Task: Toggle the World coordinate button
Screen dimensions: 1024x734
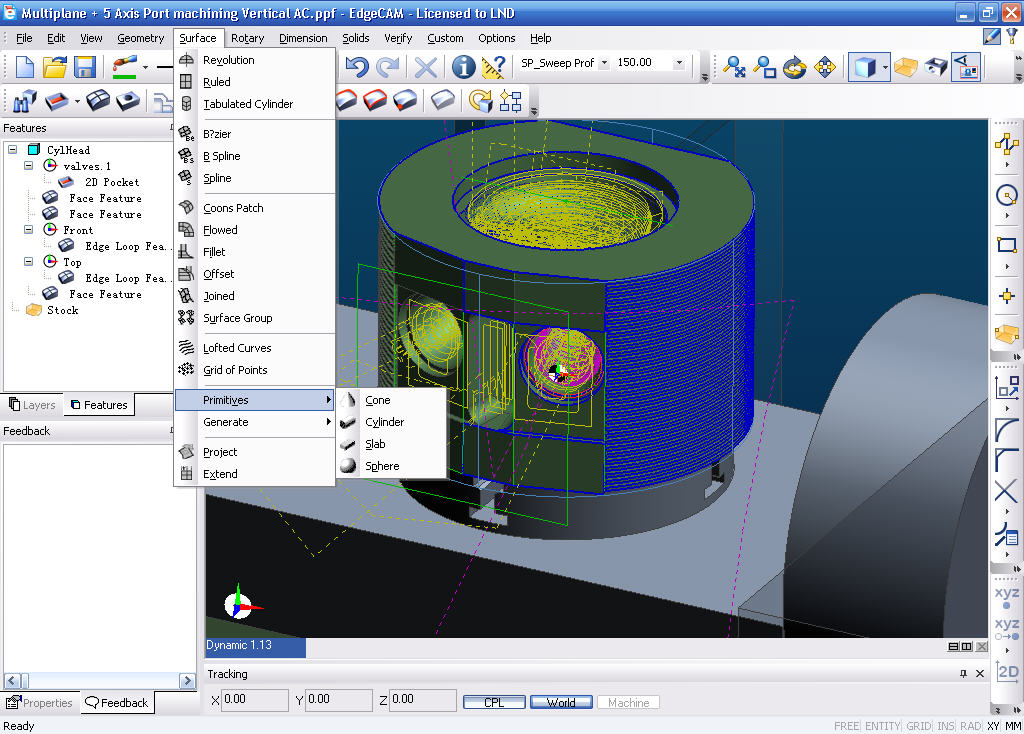Action: click(561, 702)
